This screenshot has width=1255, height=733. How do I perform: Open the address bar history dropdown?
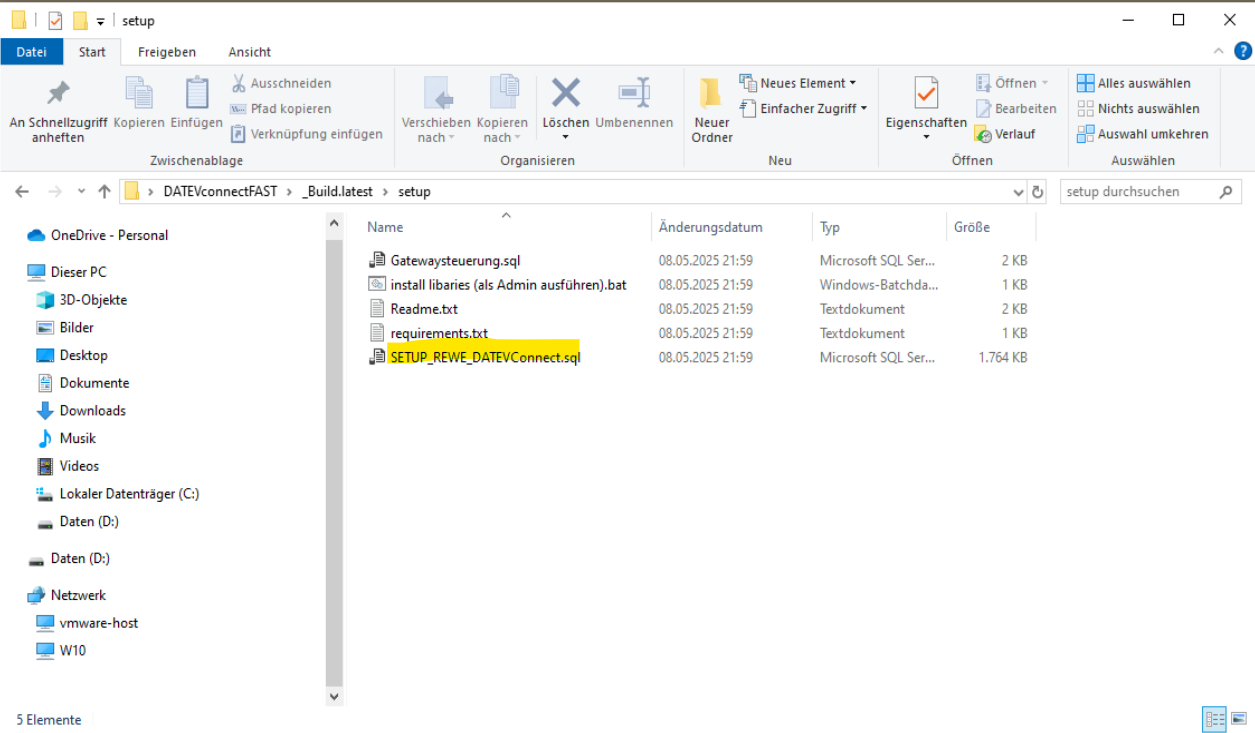[x=1018, y=192]
